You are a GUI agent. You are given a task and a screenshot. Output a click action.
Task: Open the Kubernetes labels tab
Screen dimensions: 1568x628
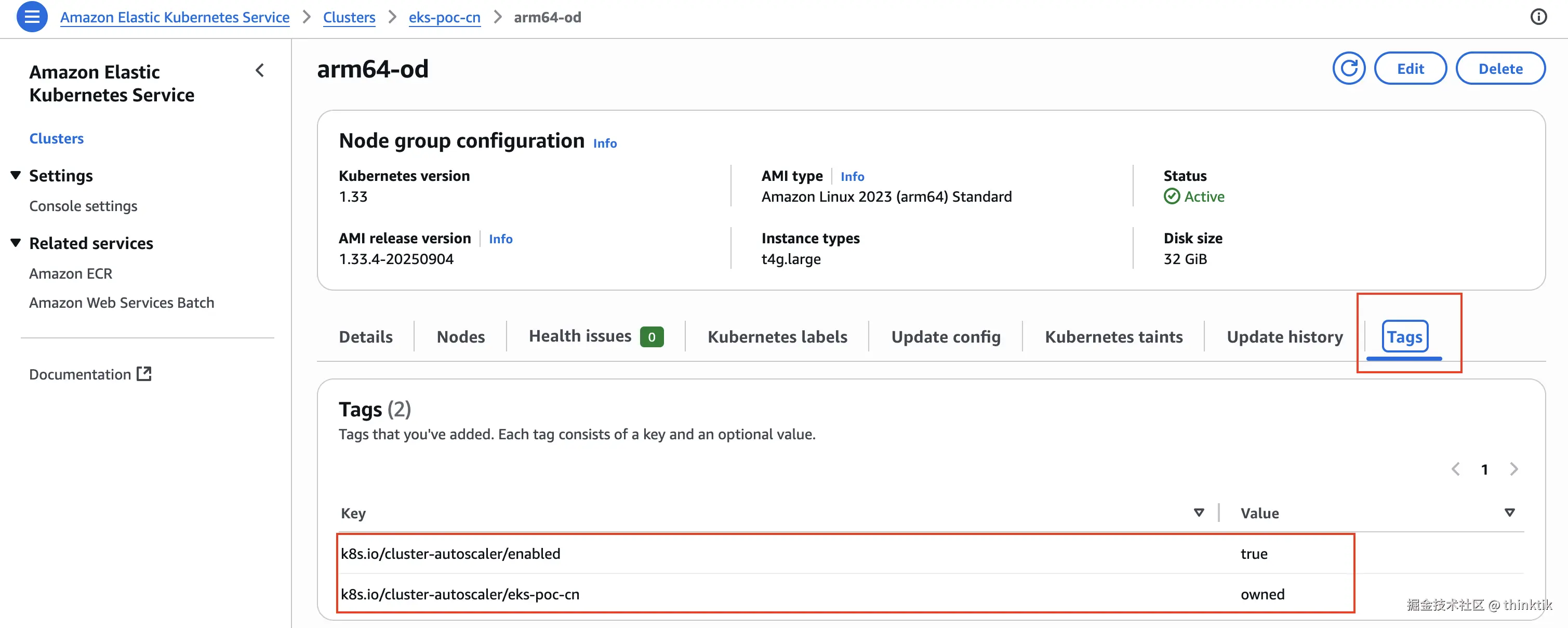click(x=777, y=337)
